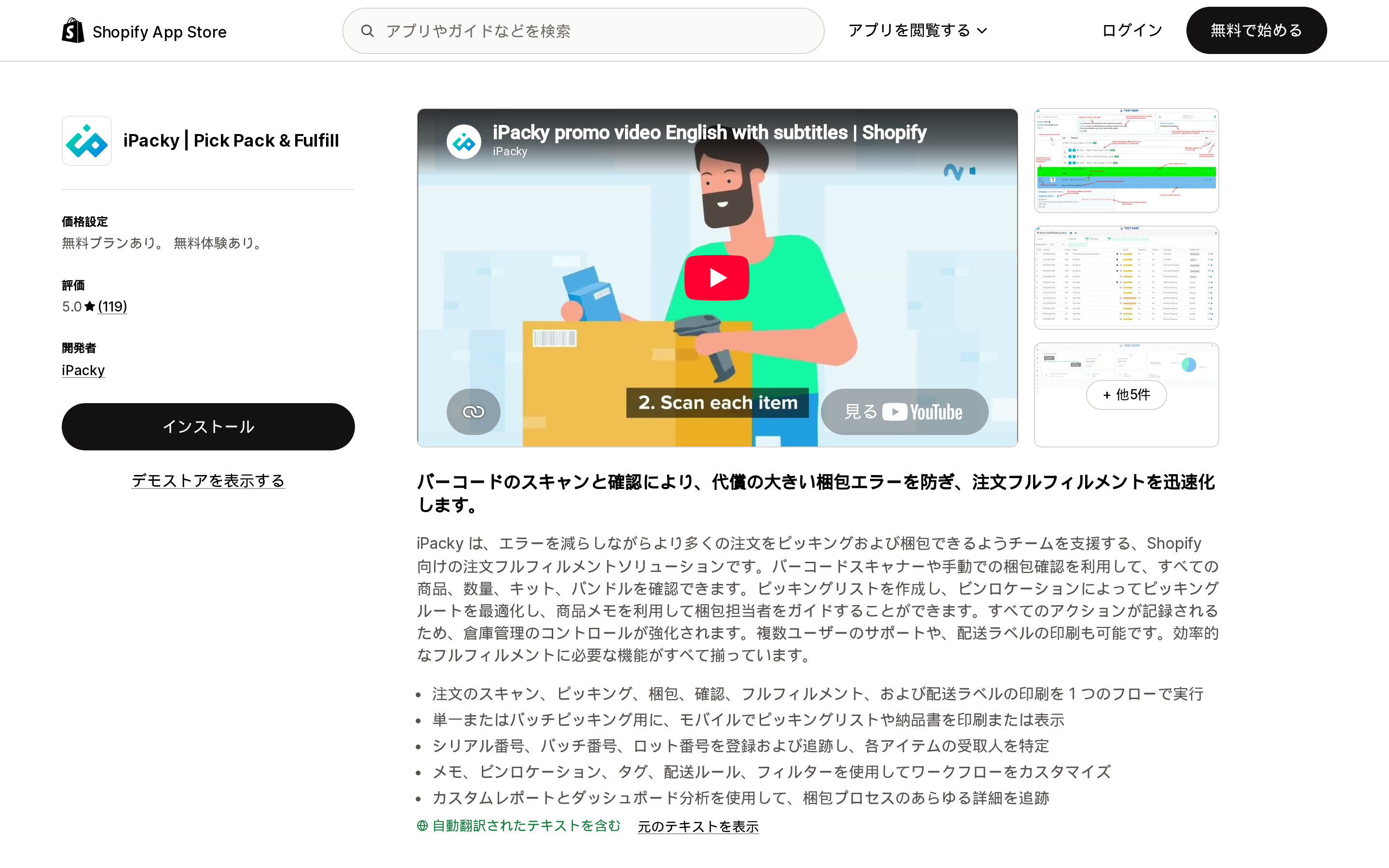
Task: Click the 開発者 label
Action: click(79, 348)
